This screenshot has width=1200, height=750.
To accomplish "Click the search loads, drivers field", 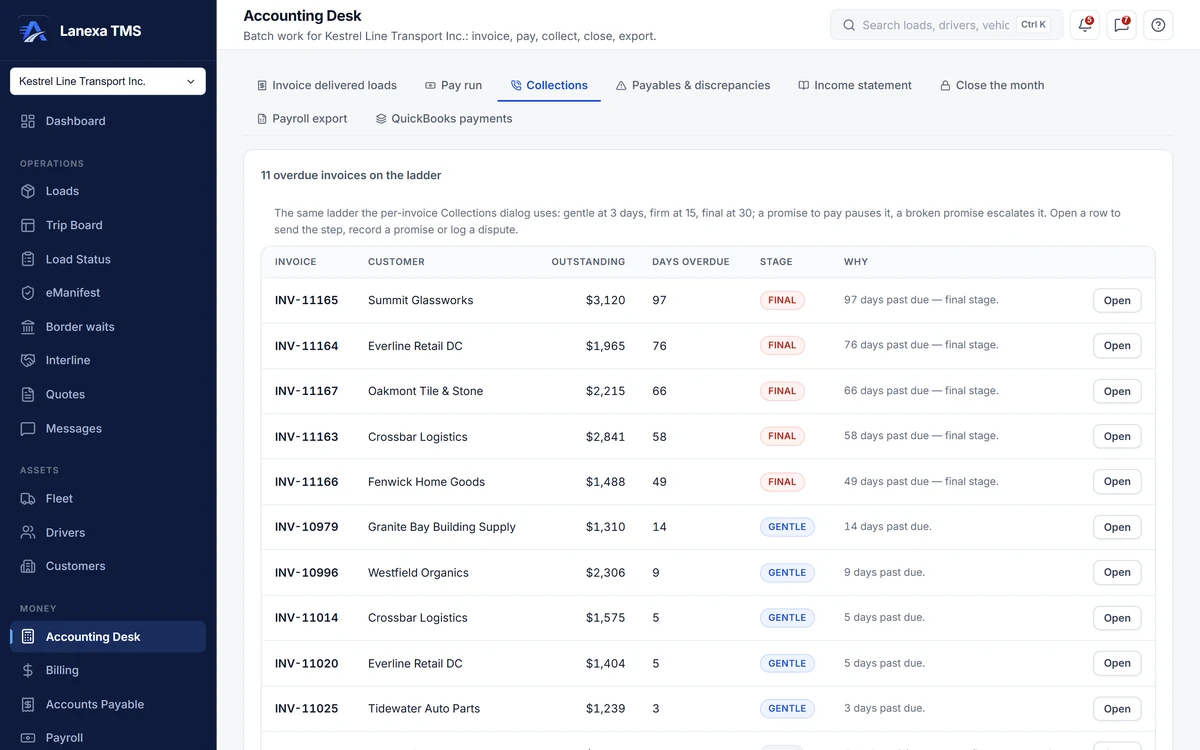I will pos(946,25).
